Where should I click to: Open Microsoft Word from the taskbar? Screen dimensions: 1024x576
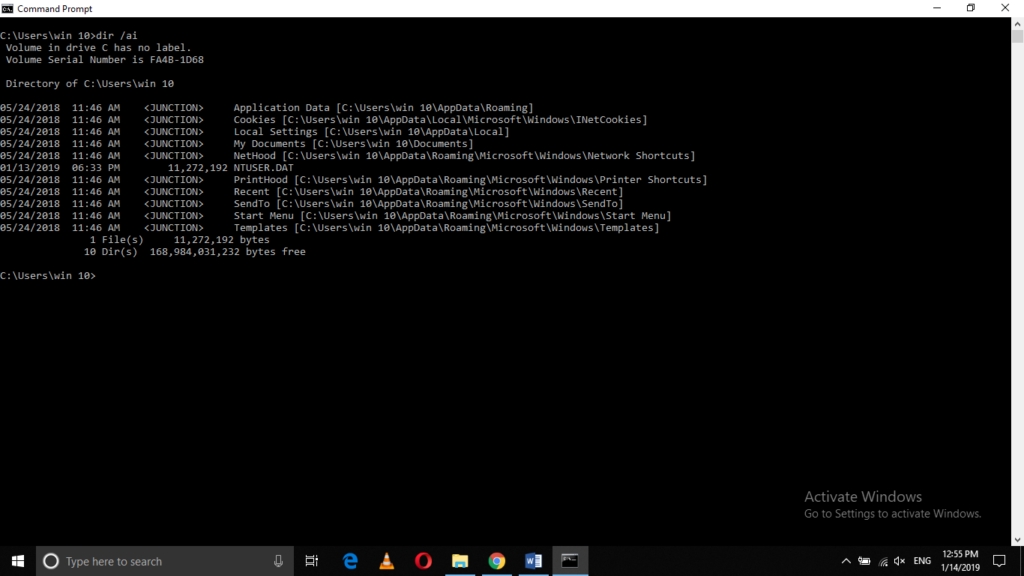pos(533,561)
